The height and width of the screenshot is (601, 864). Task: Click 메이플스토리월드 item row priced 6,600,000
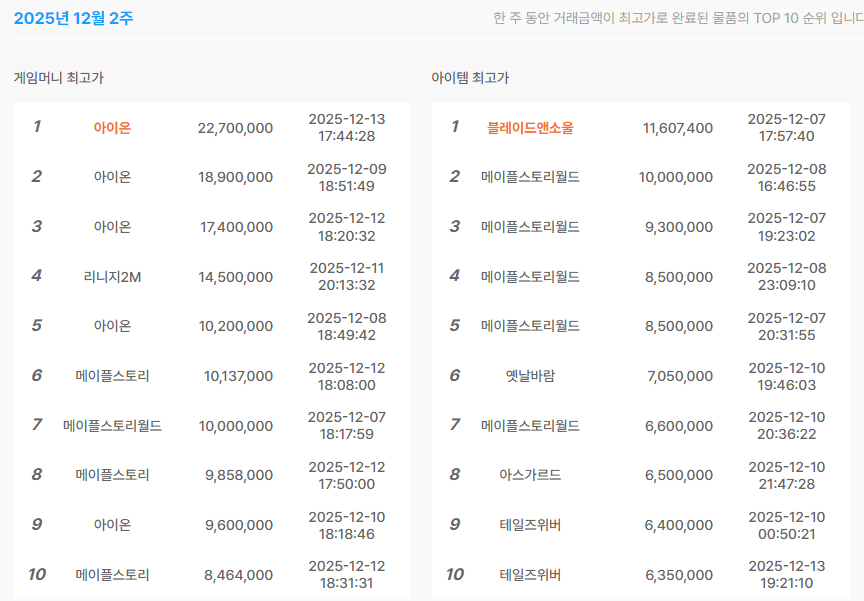tap(530, 426)
